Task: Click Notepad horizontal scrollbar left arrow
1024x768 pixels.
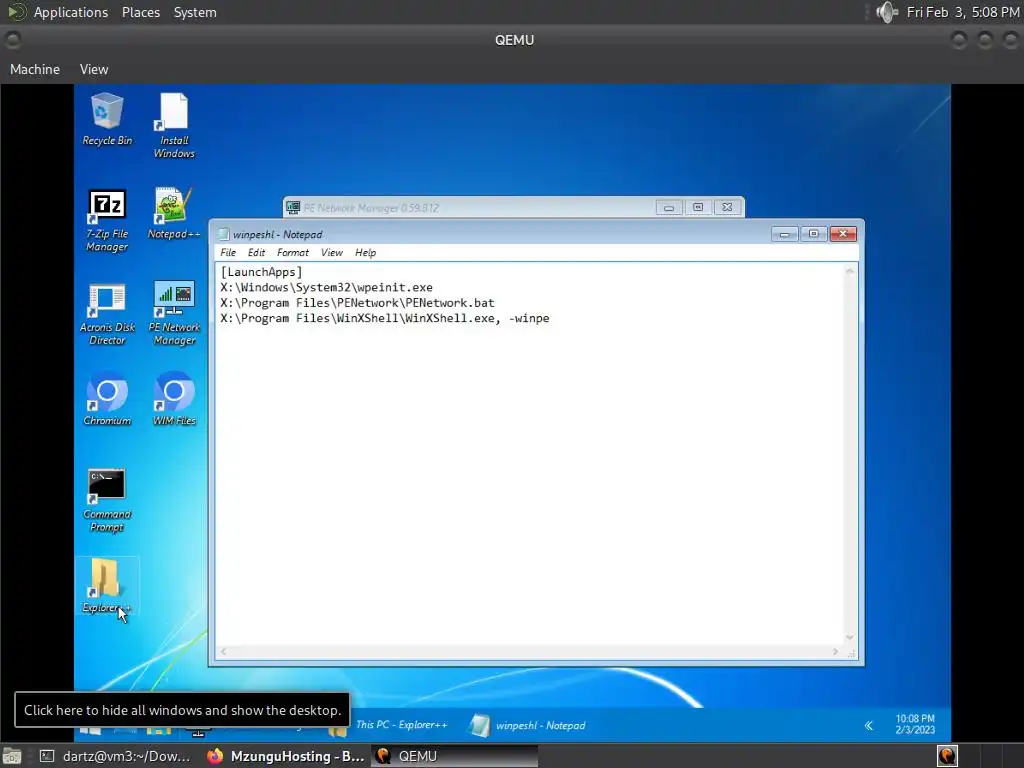Action: click(x=223, y=651)
